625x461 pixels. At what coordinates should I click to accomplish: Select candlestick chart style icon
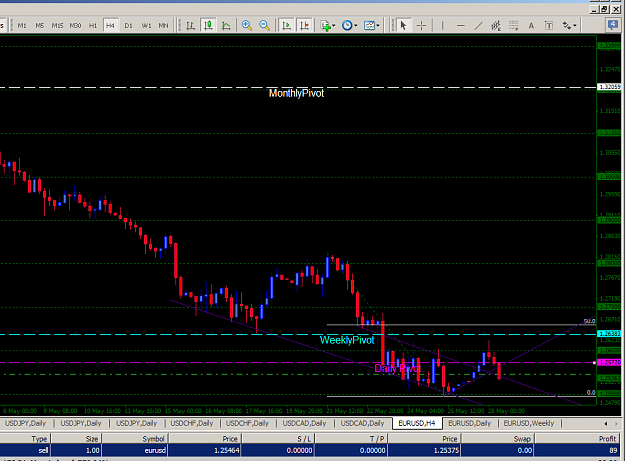(x=208, y=26)
